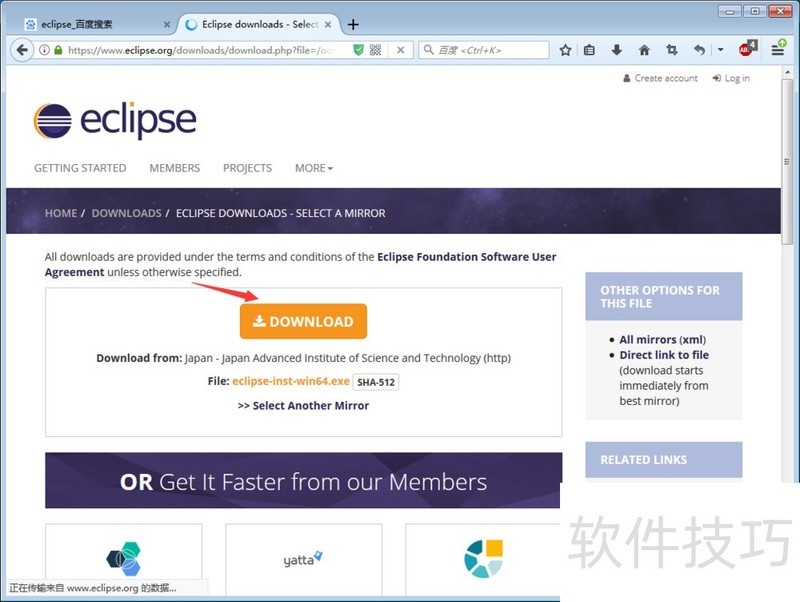The width and height of the screenshot is (800, 602).
Task: Bookmark this page with the star icon
Action: [x=565, y=50]
